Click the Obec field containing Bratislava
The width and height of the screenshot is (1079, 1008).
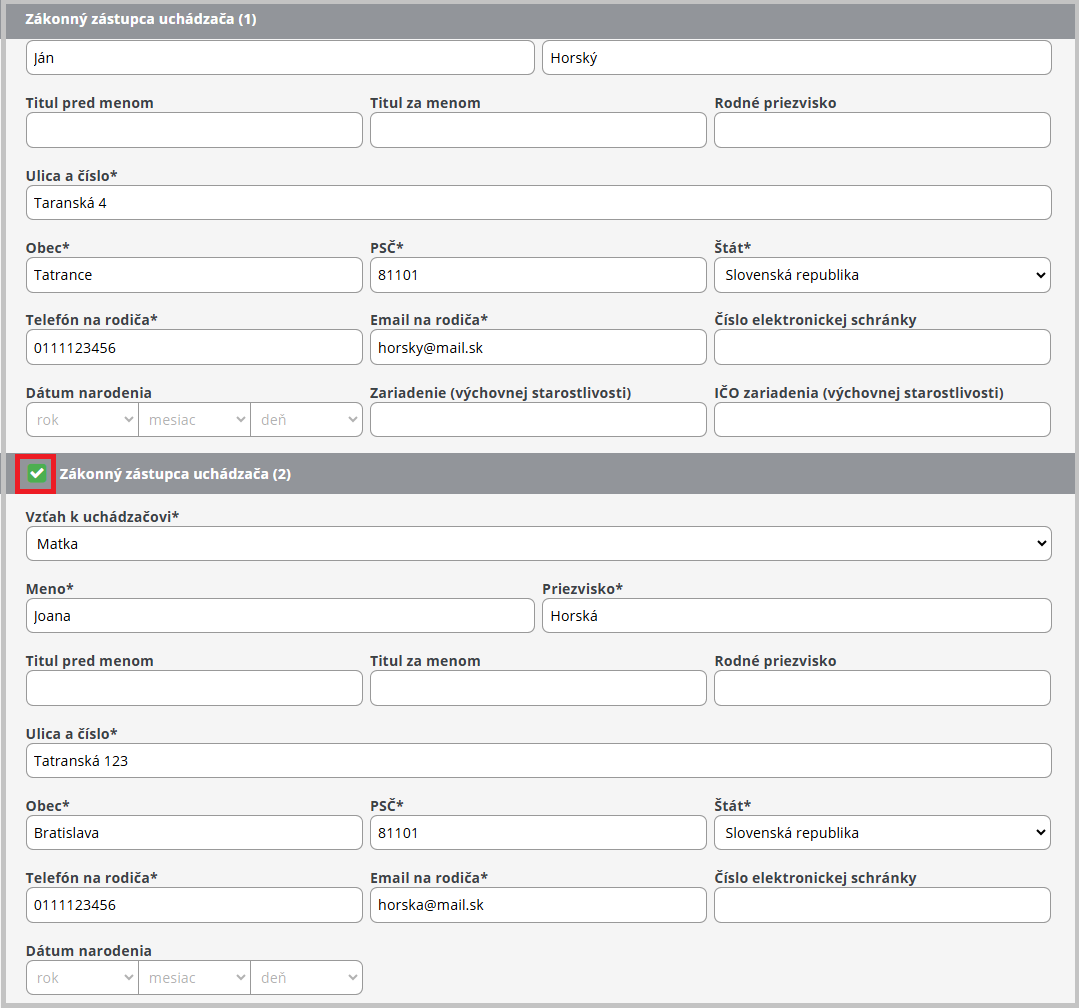tap(194, 833)
